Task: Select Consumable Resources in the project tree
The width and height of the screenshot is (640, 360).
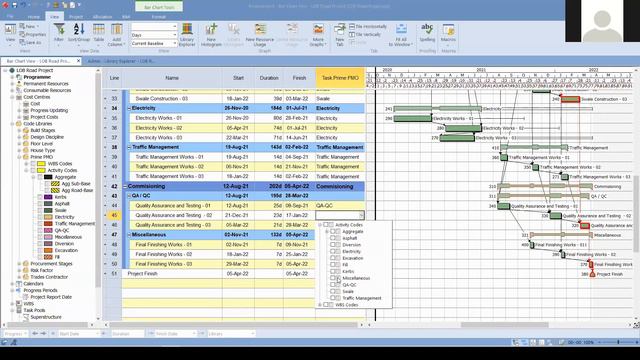Action: click(47, 90)
